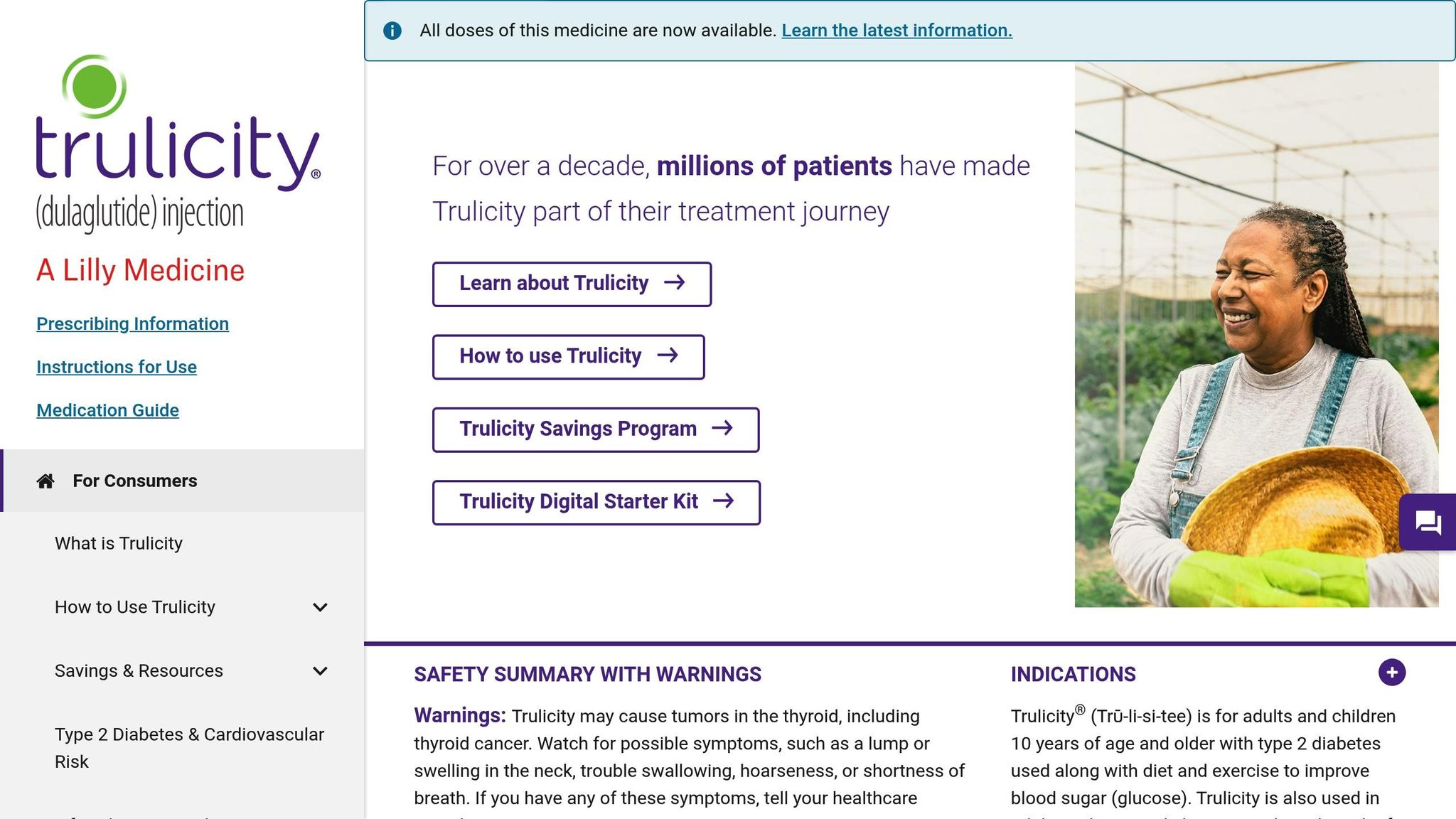Viewport: 1456px width, 819px height.
Task: Open the Learn the latest information link
Action: [897, 30]
